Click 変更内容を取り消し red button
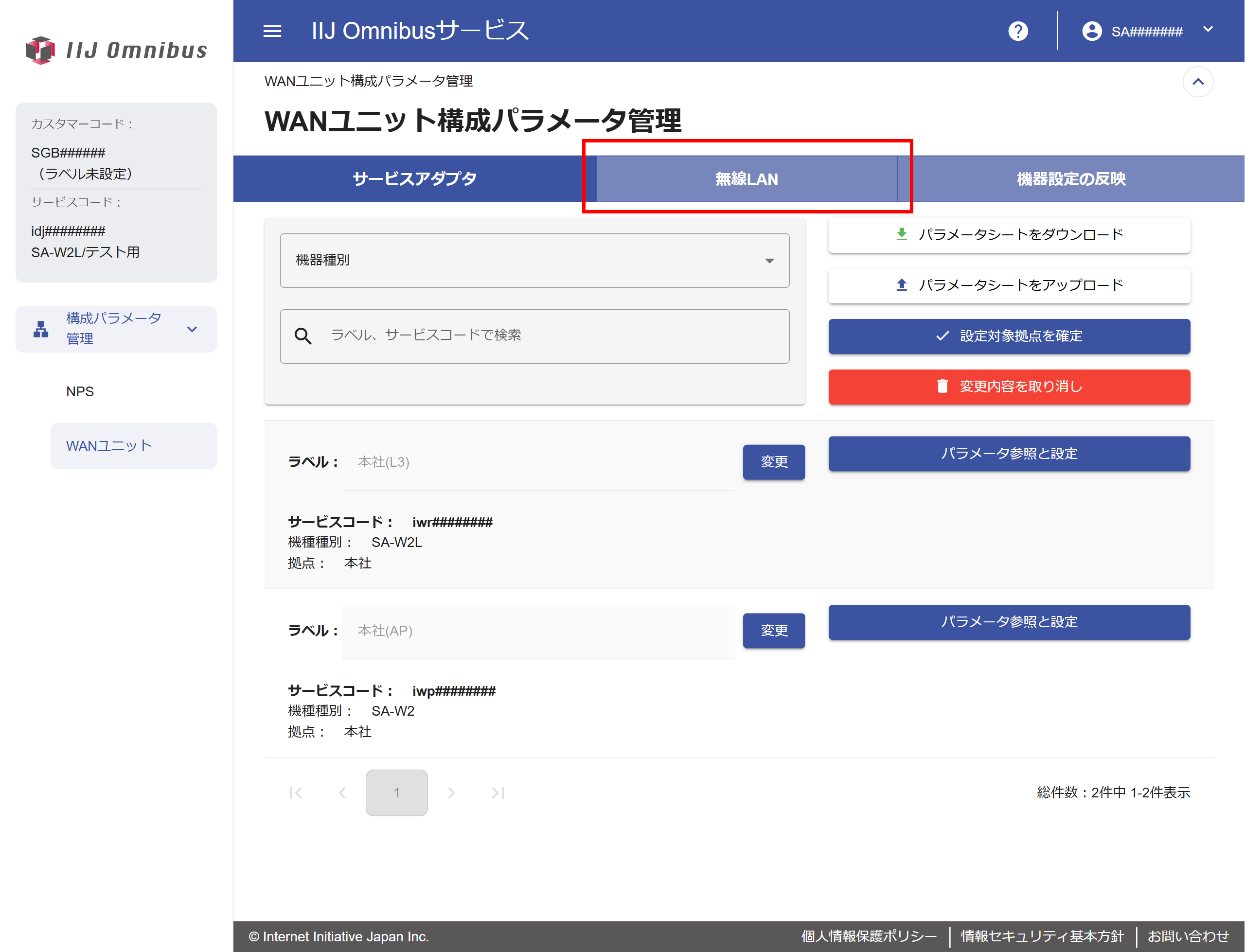The image size is (1245, 952). pos(1009,387)
